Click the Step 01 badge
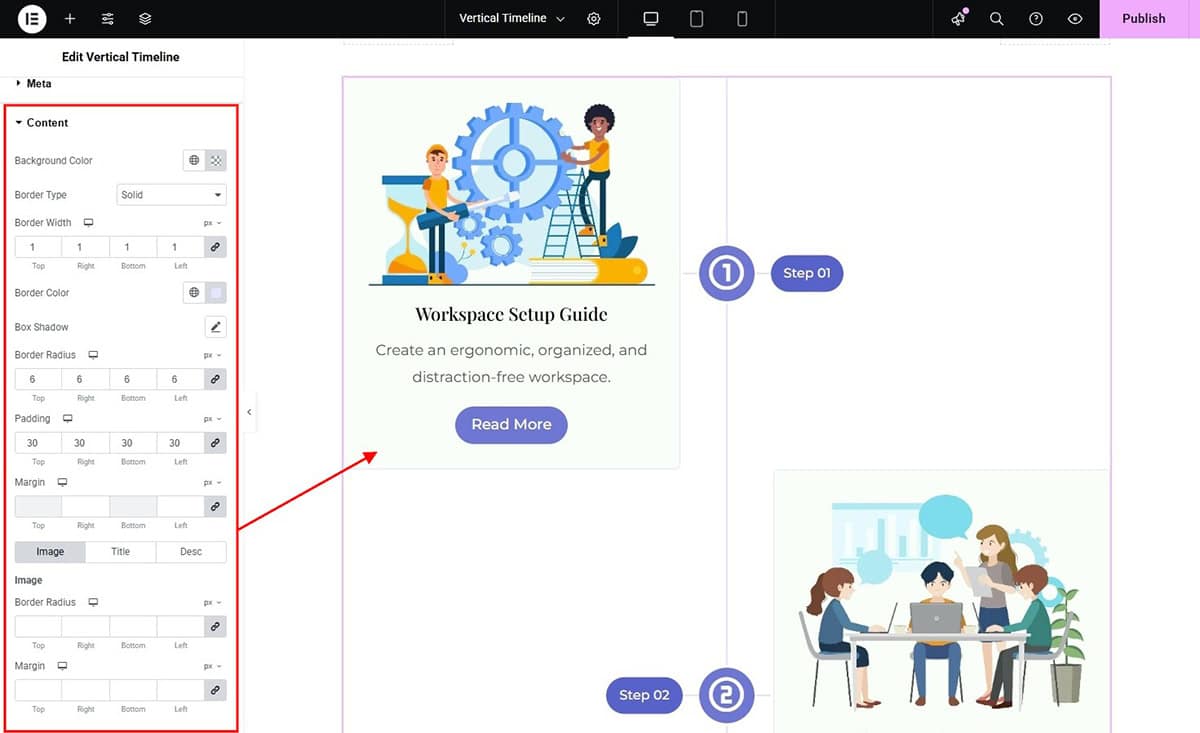Viewport: 1200px width, 733px height. [x=807, y=273]
